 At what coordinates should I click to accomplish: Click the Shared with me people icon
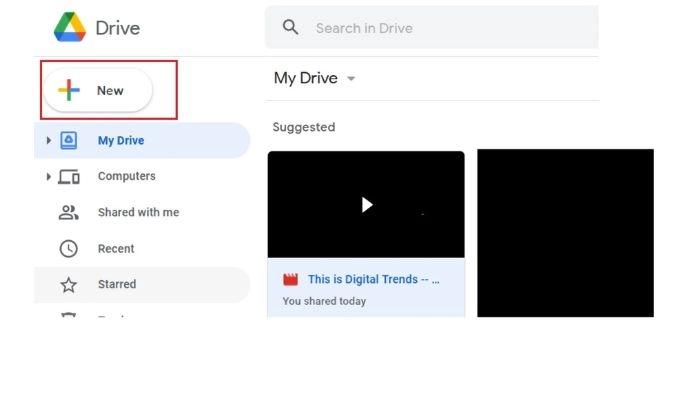(x=69, y=213)
